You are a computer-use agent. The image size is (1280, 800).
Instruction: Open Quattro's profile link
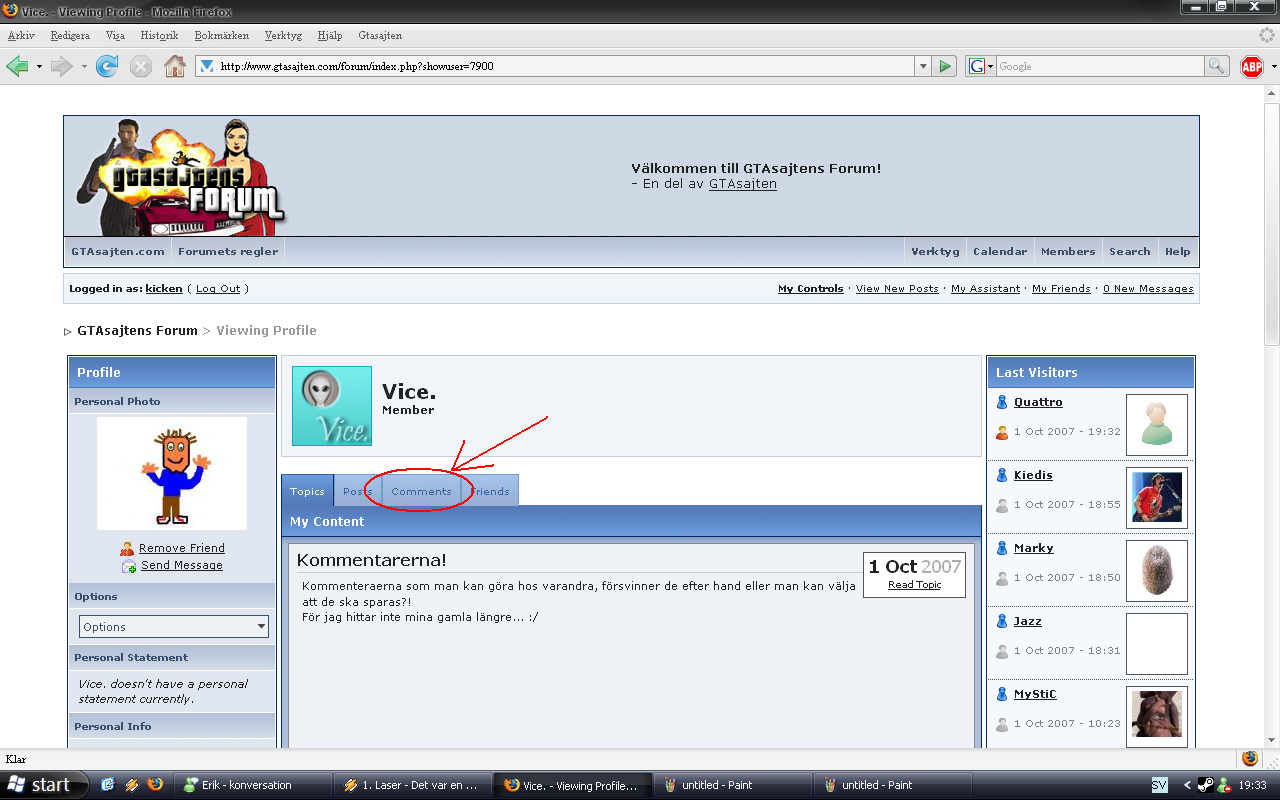coord(1038,402)
